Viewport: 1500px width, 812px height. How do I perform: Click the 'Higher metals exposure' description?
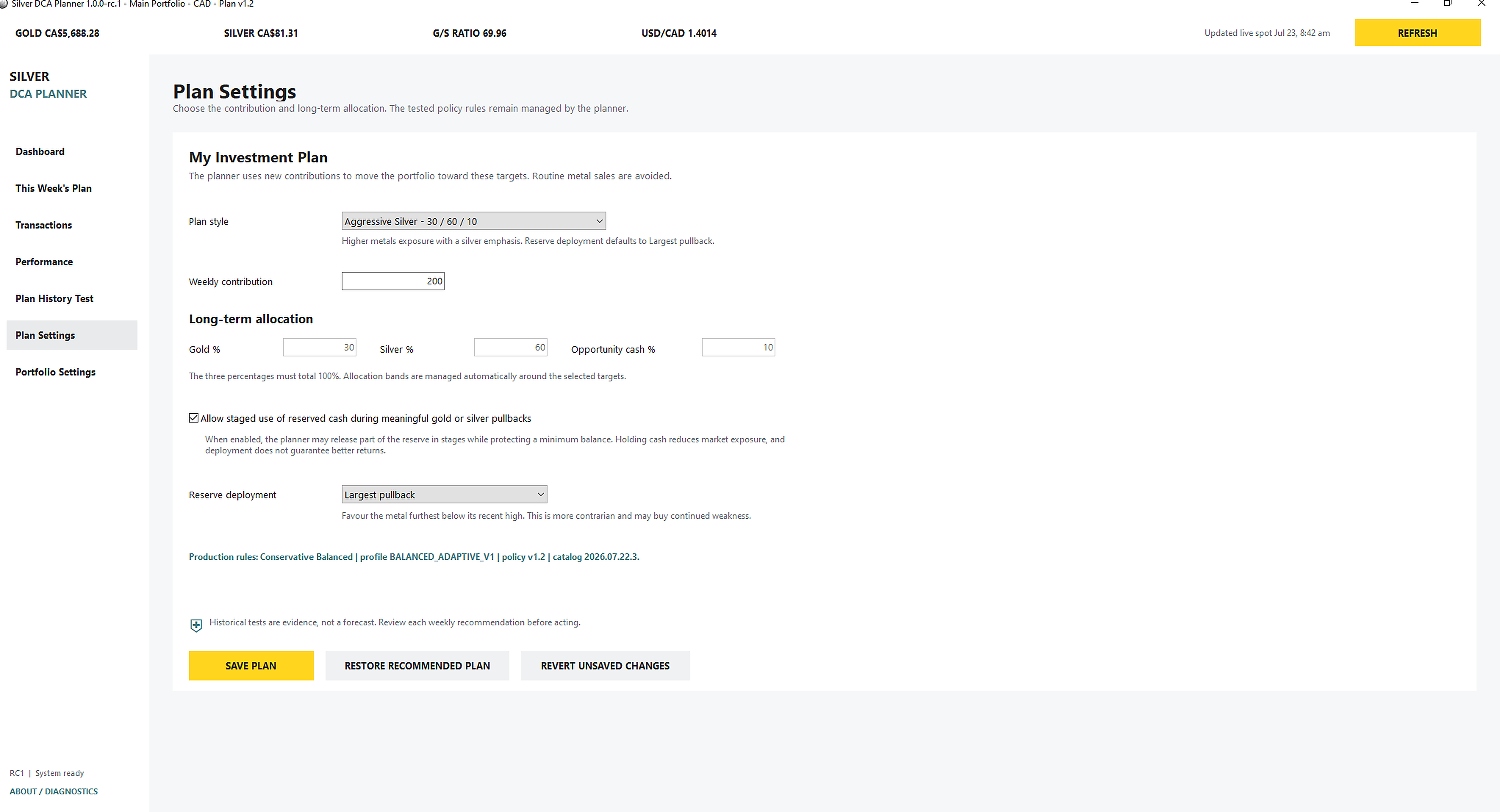[x=528, y=241]
